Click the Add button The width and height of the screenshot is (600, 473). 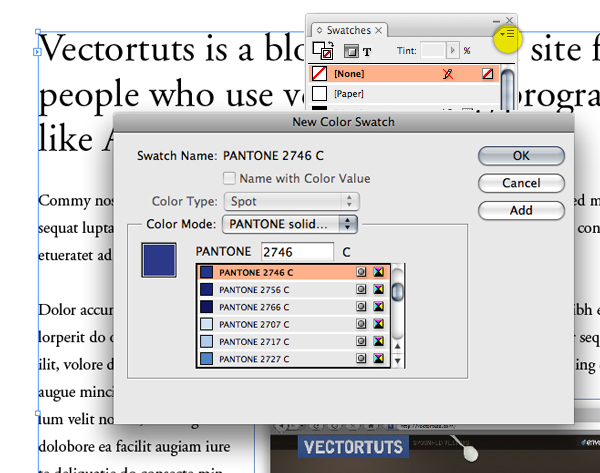[x=521, y=210]
